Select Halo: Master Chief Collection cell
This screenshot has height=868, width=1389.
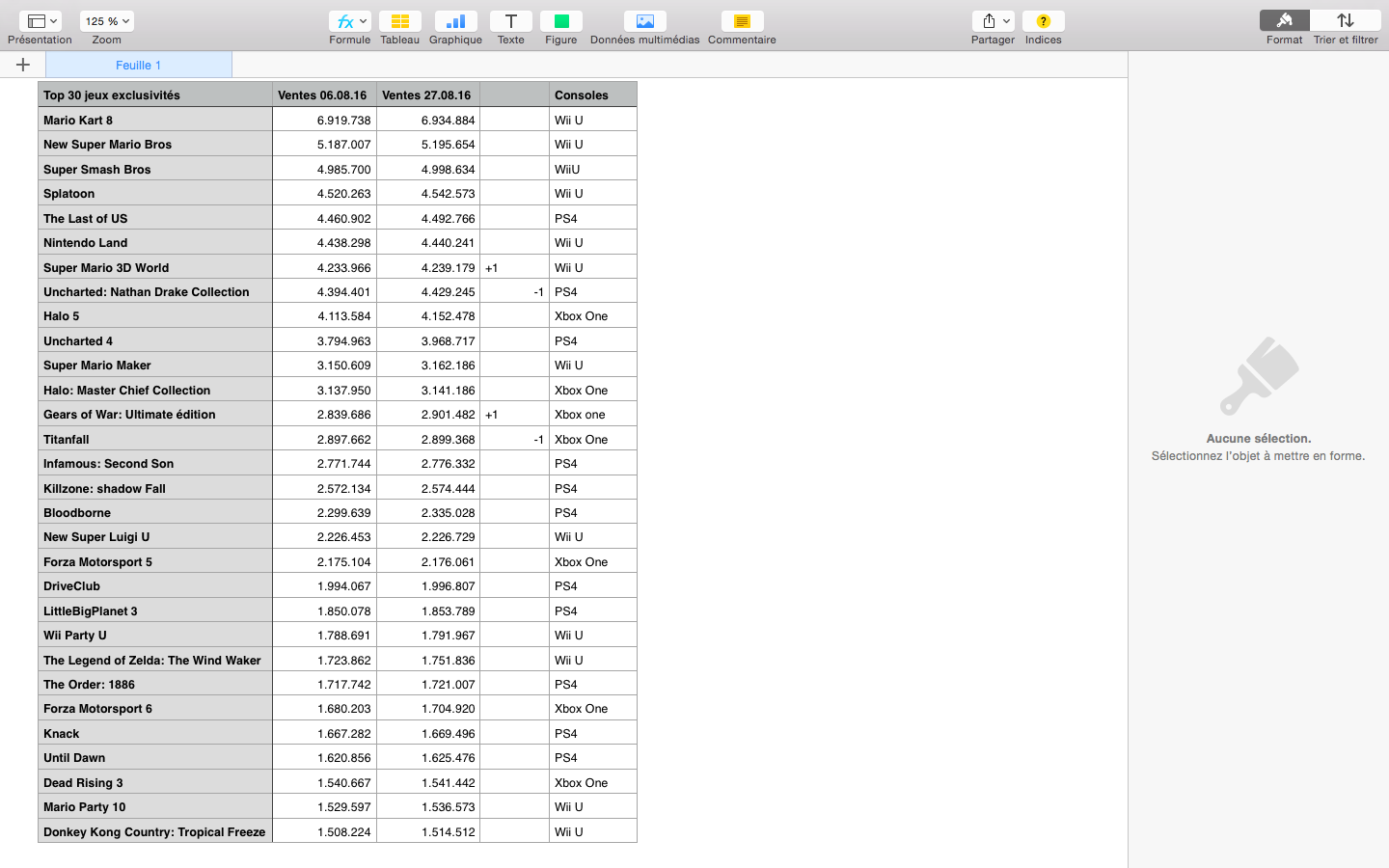point(155,390)
